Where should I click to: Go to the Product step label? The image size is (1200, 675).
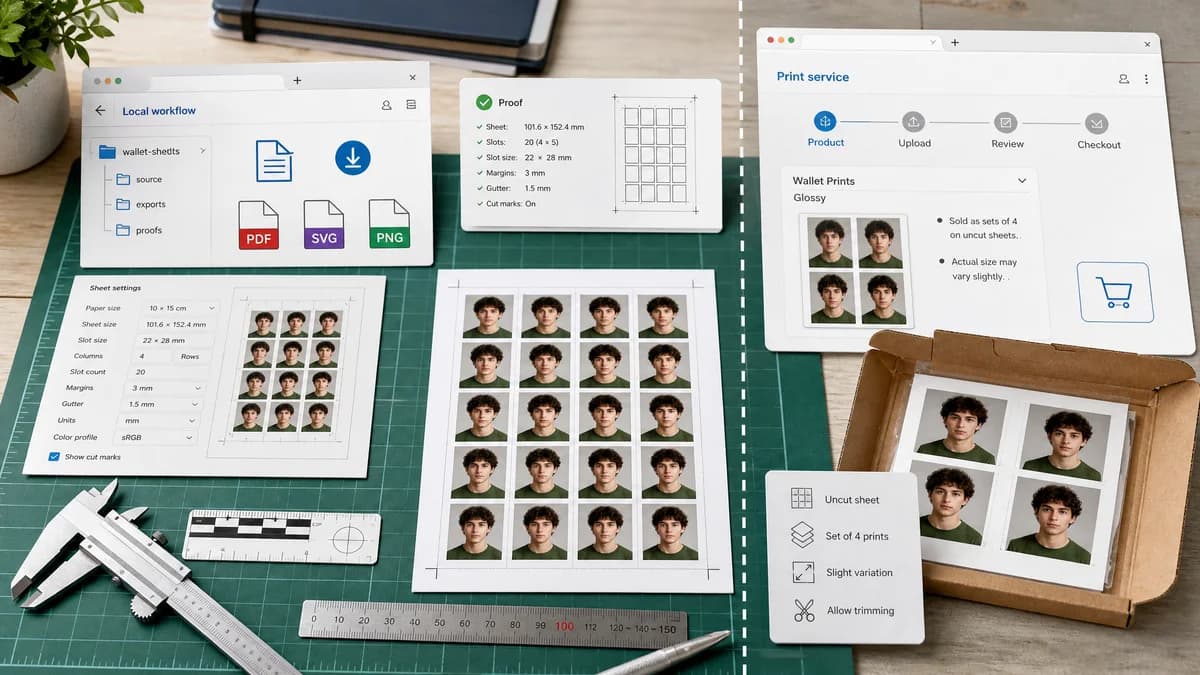826,142
